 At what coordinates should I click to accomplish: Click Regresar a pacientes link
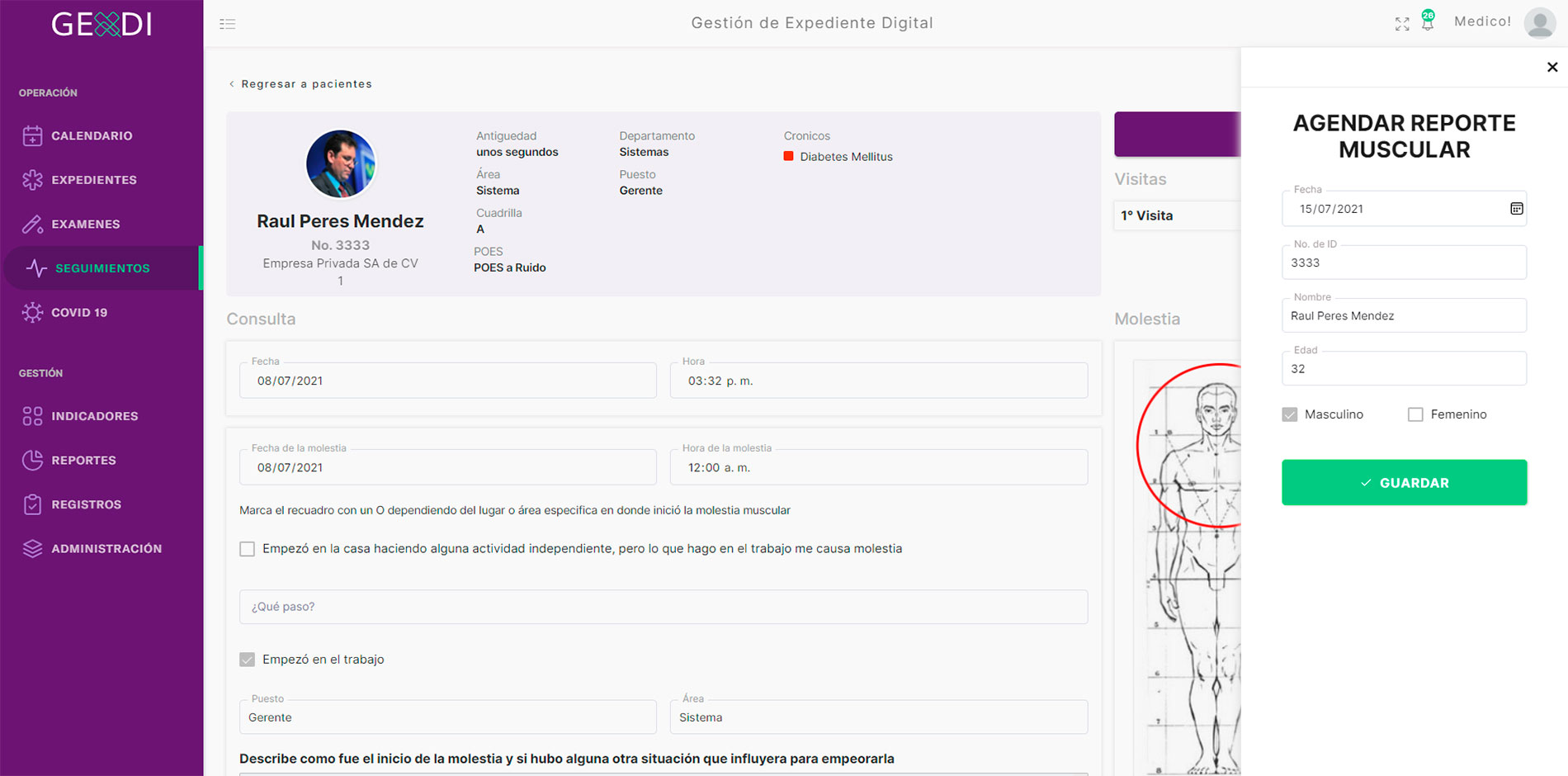pyautogui.click(x=306, y=84)
